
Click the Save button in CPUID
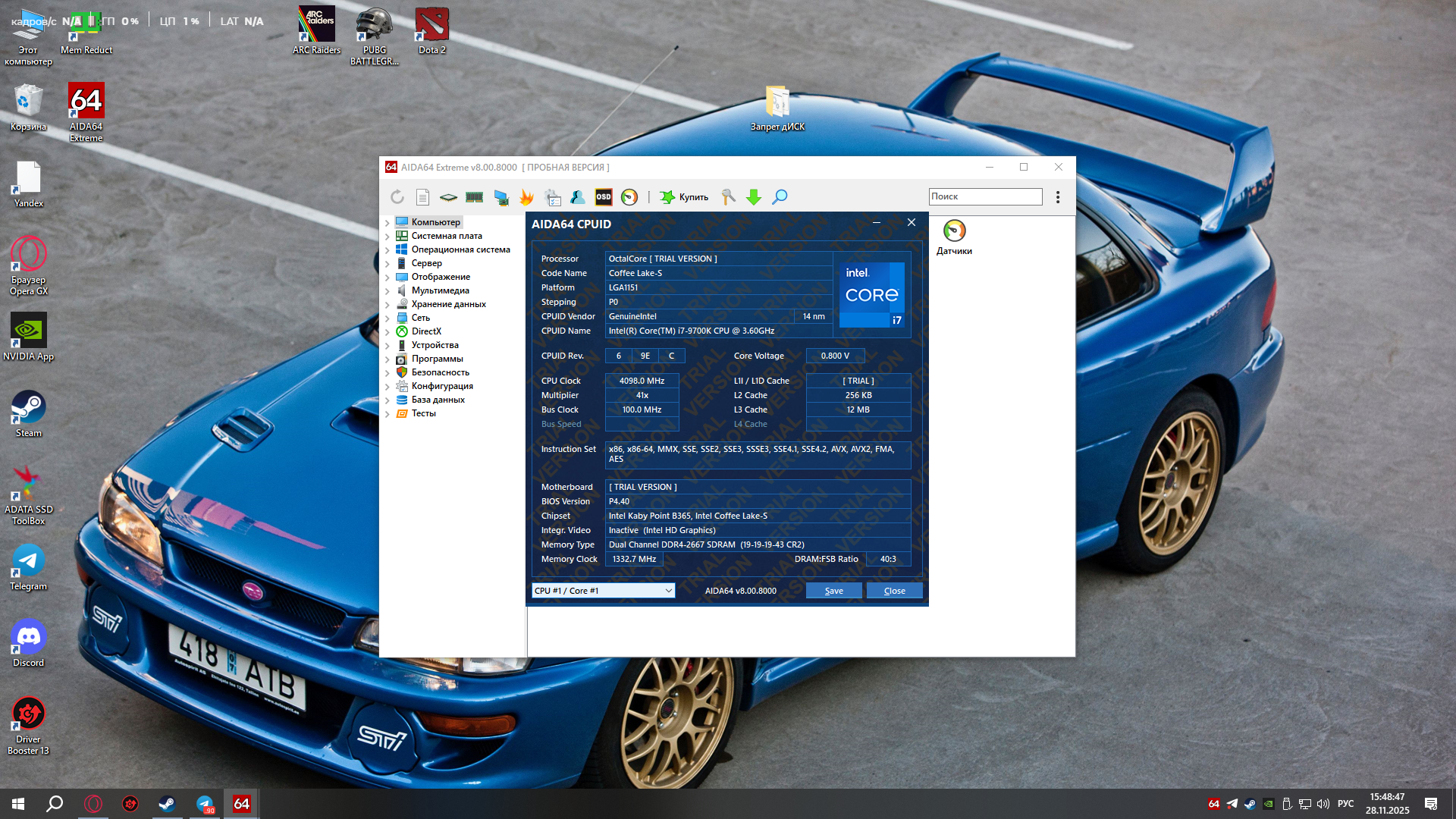coord(833,591)
